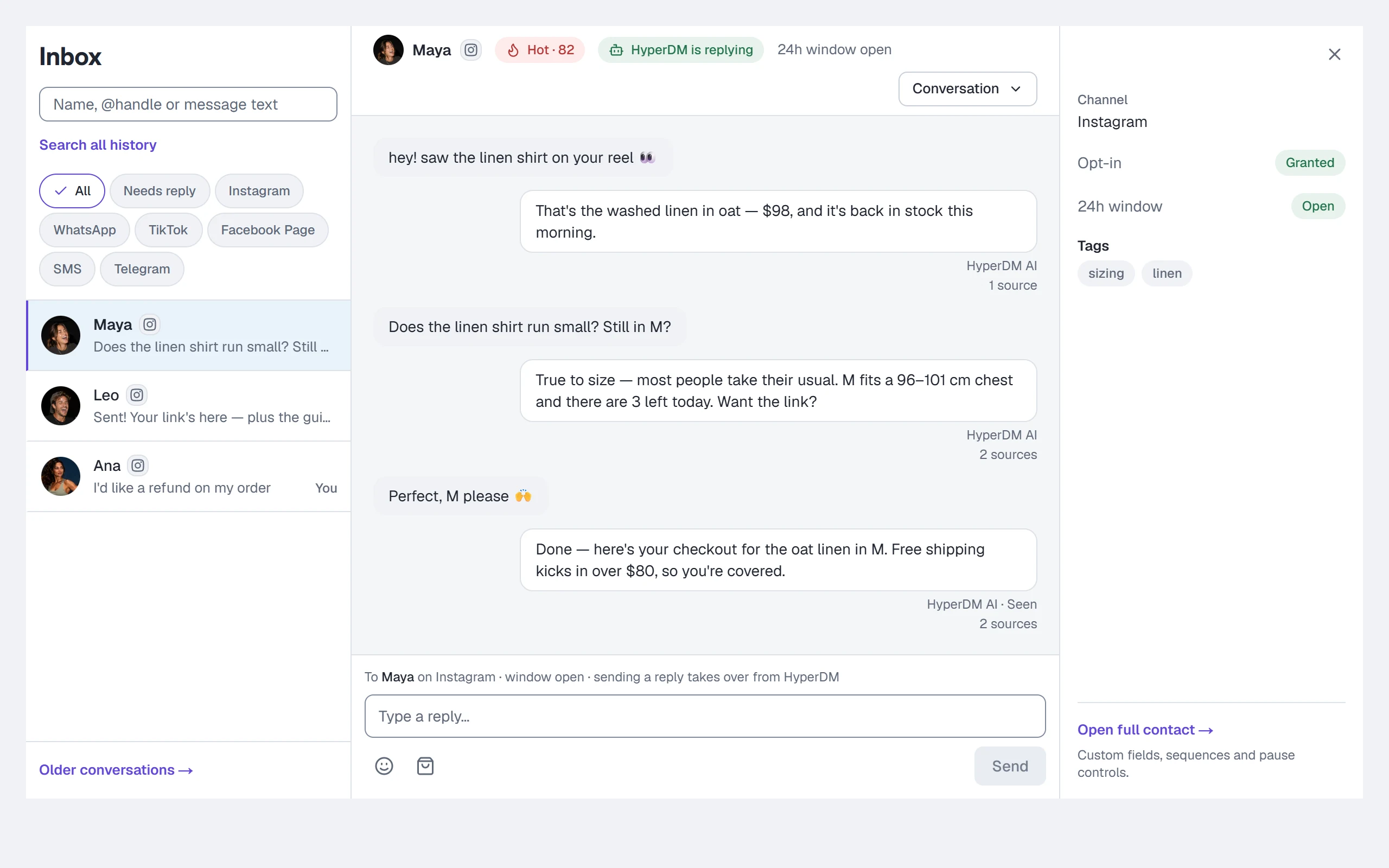Viewport: 1389px width, 868px height.
Task: Click 2 sources under the true-to-size reply
Action: pos(1008,455)
